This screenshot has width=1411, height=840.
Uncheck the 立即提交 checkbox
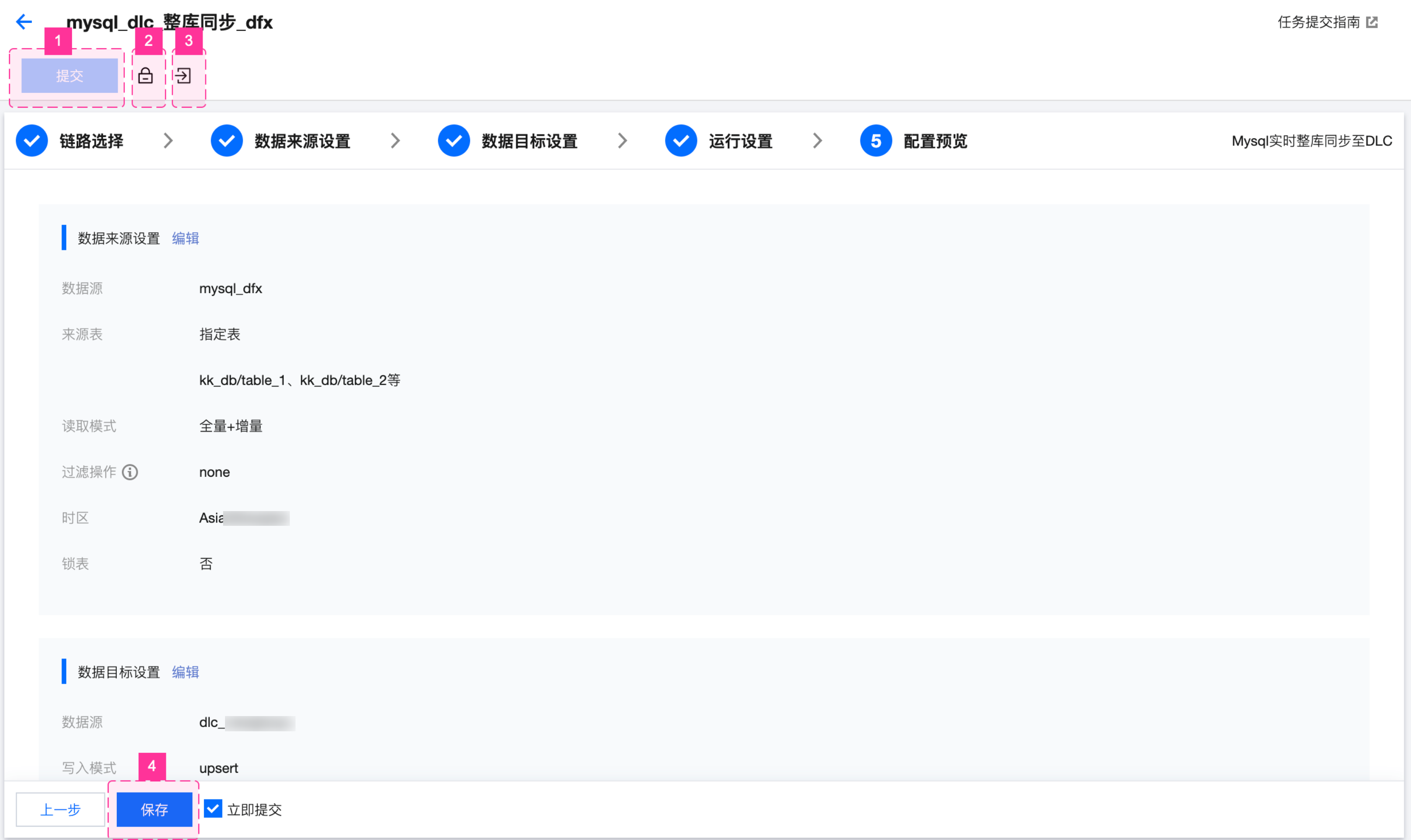coord(214,809)
